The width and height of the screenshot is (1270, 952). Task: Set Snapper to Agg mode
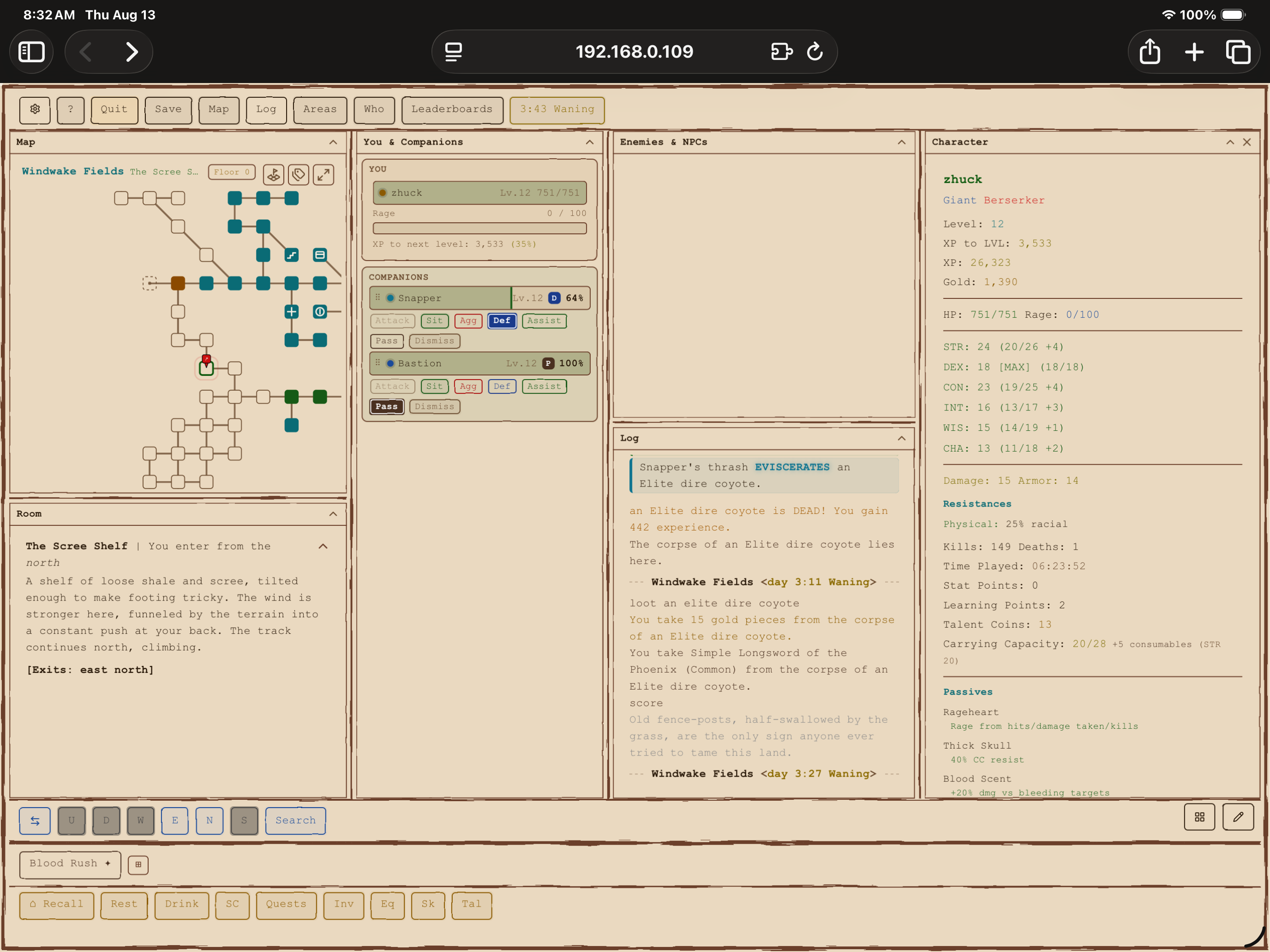468,321
